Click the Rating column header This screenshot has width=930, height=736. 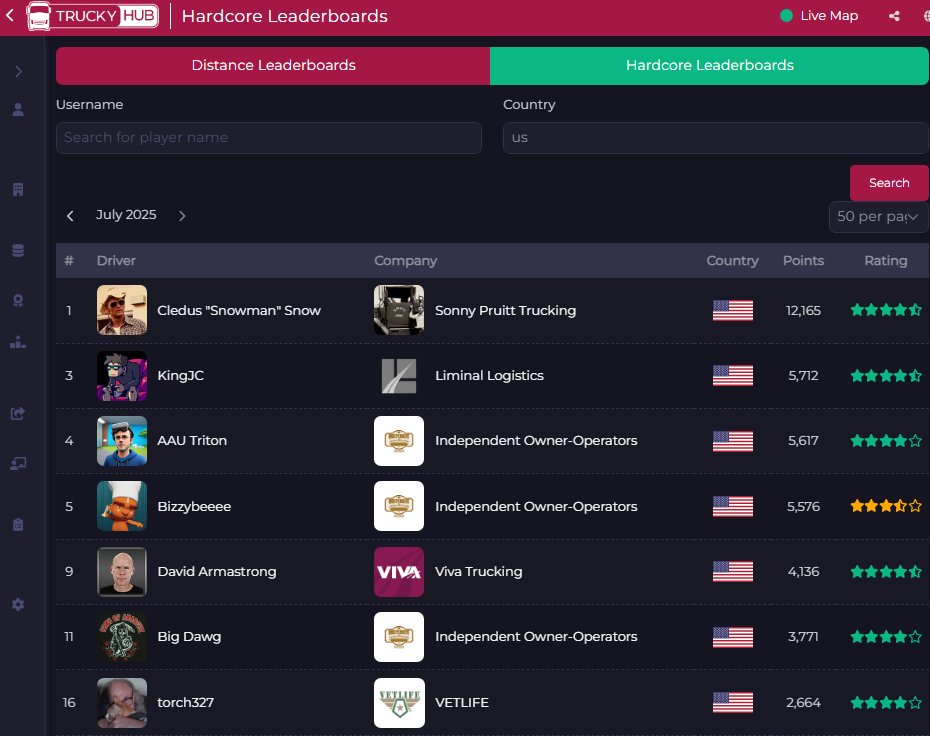click(886, 260)
